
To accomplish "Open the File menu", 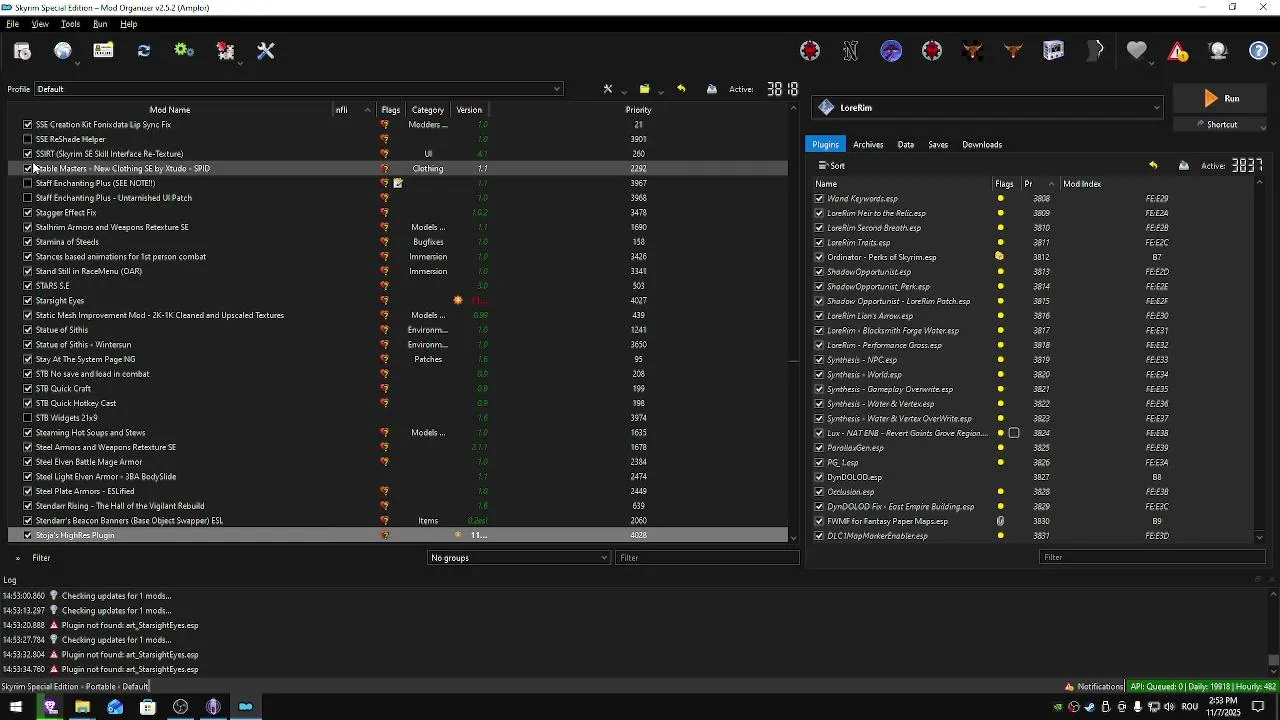I will click(x=12, y=24).
